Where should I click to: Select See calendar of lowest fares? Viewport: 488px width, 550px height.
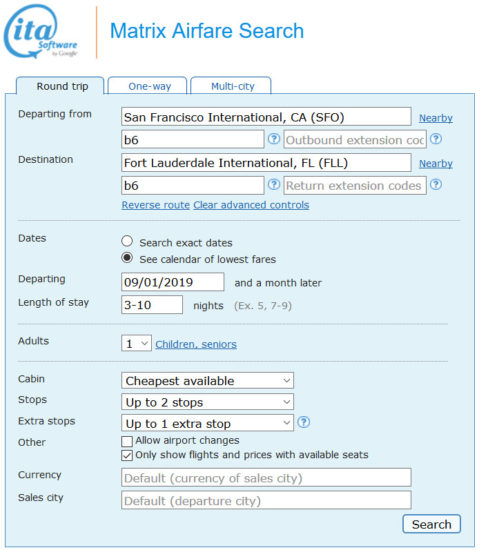point(127,258)
